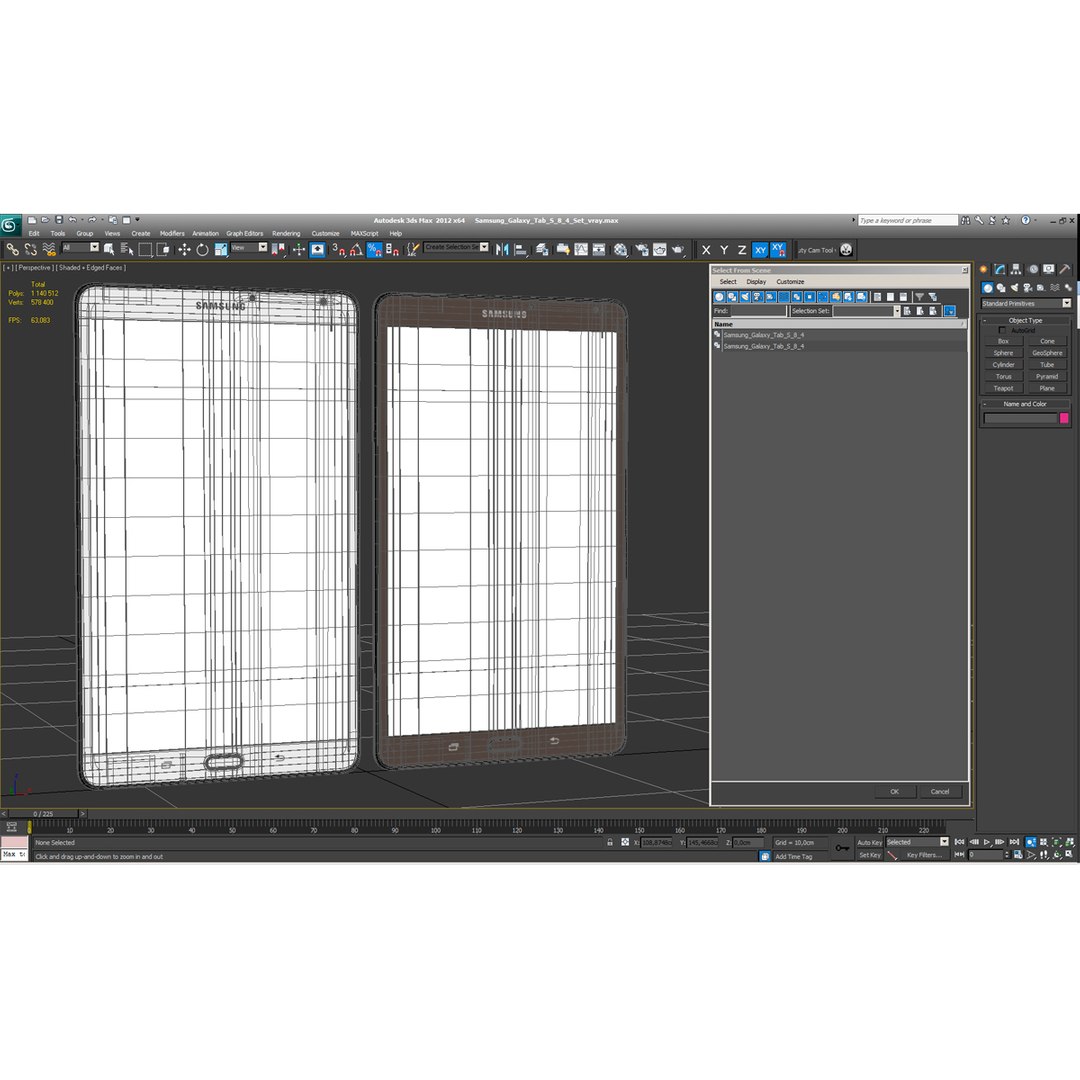Toggle the Angle Snap button
Image resolution: width=1080 pixels, height=1080 pixels.
click(x=356, y=249)
